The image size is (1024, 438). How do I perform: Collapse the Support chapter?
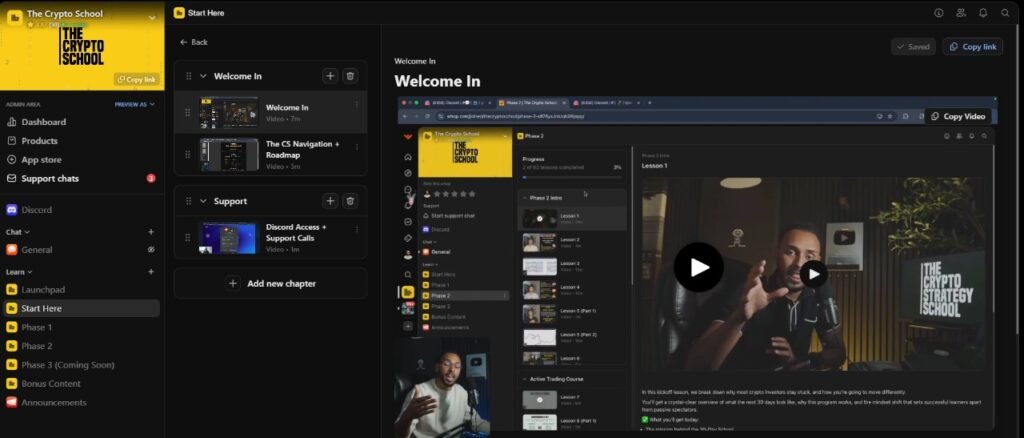click(203, 201)
